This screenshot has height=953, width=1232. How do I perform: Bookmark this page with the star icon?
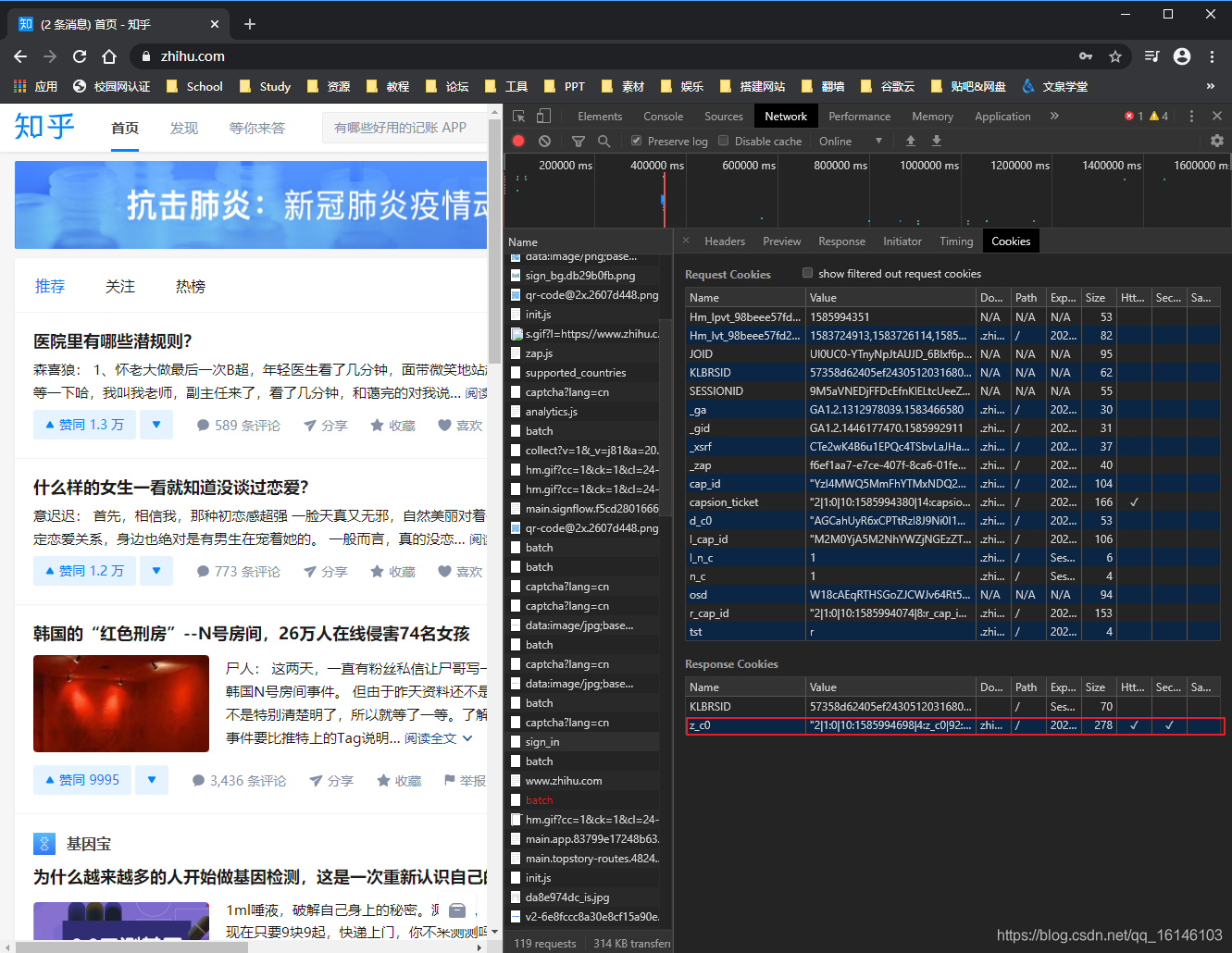tap(1115, 56)
